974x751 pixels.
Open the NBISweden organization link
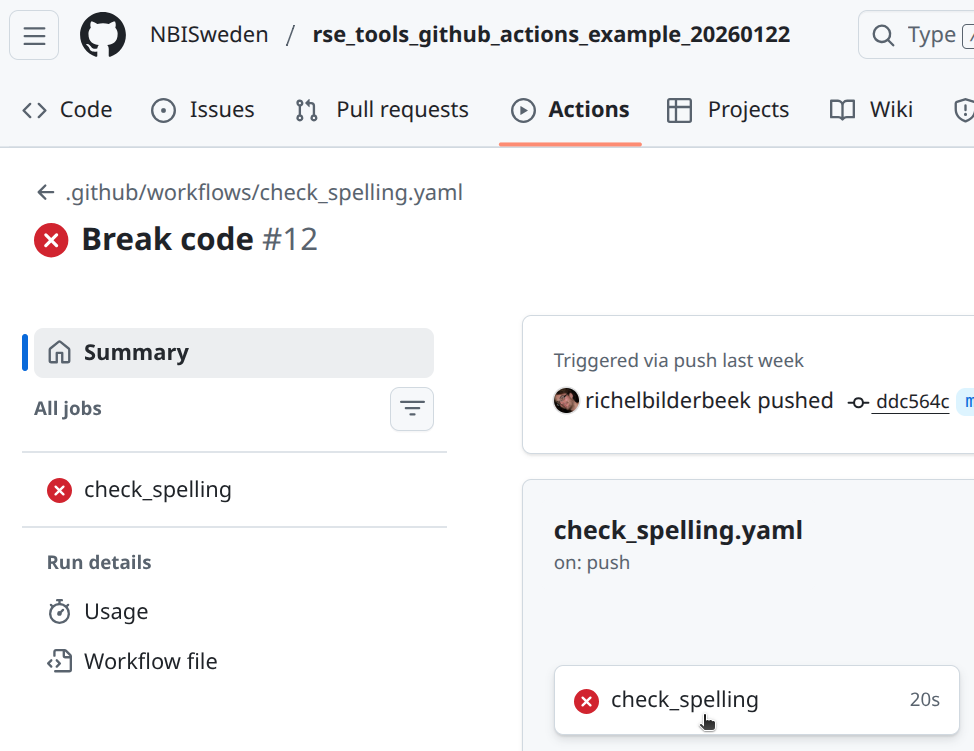pyautogui.click(x=209, y=35)
